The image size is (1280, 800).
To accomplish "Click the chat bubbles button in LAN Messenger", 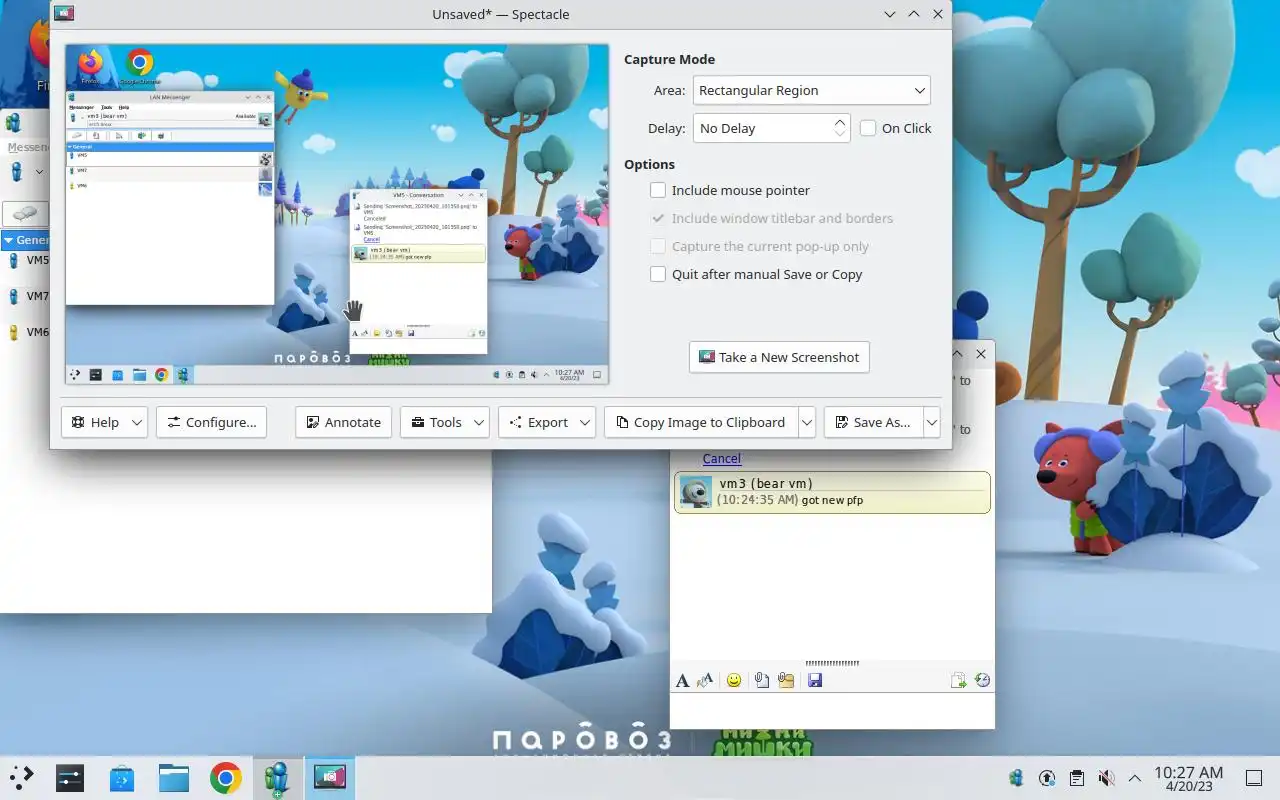I will coord(25,213).
